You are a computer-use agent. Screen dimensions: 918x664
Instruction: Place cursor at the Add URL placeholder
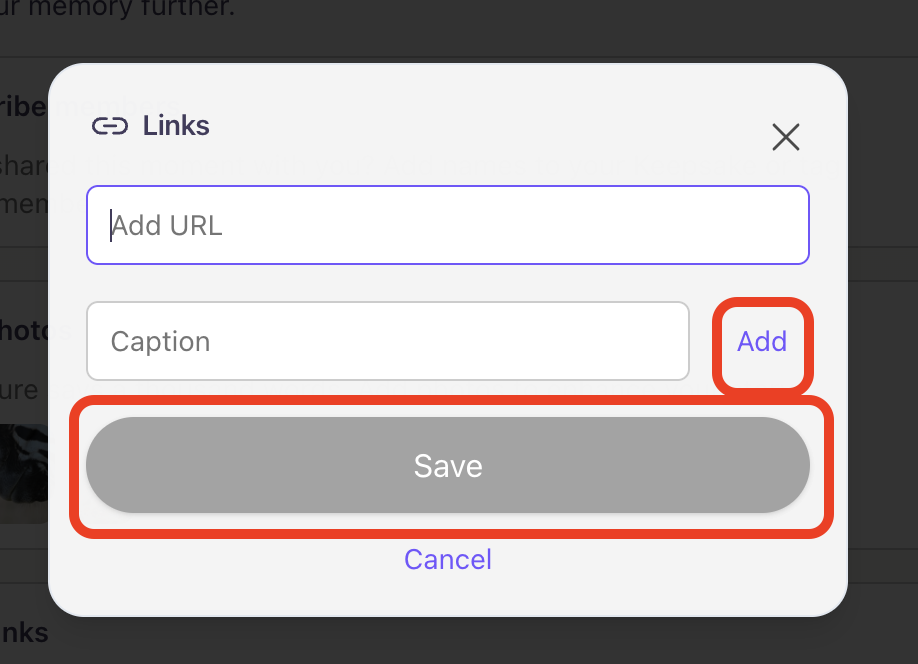point(167,226)
